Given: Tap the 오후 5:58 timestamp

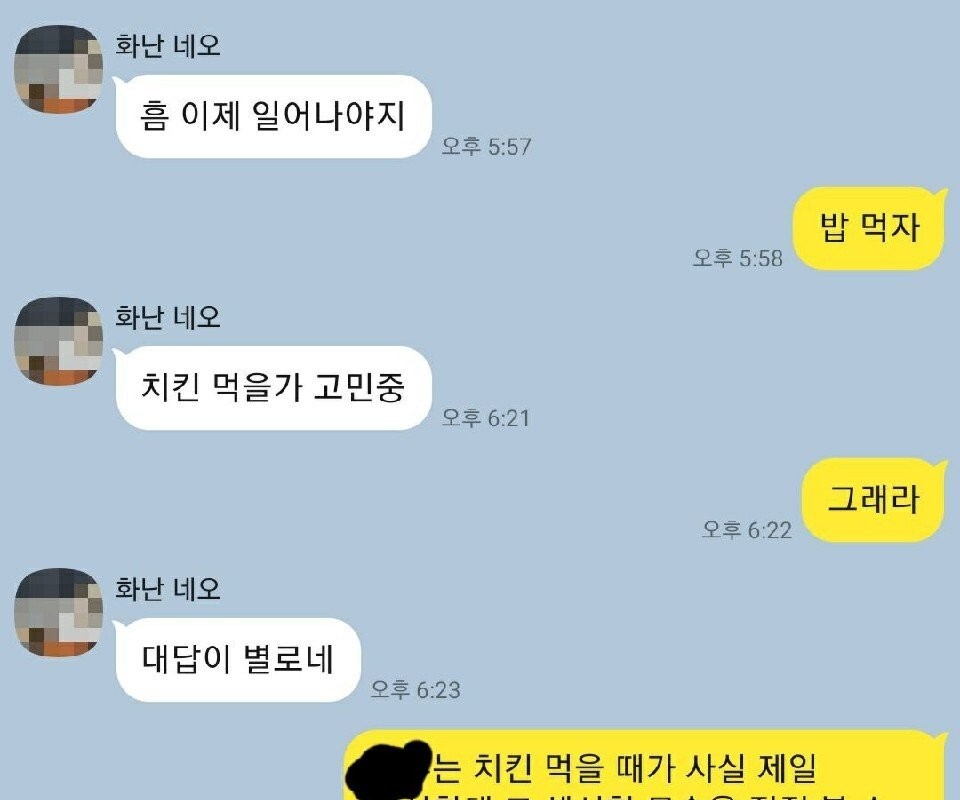Looking at the screenshot, I should tap(738, 258).
